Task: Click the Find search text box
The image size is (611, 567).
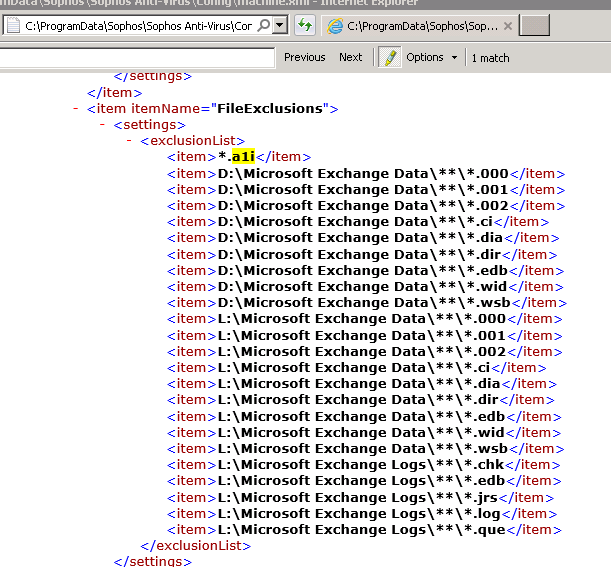Action: [136, 58]
